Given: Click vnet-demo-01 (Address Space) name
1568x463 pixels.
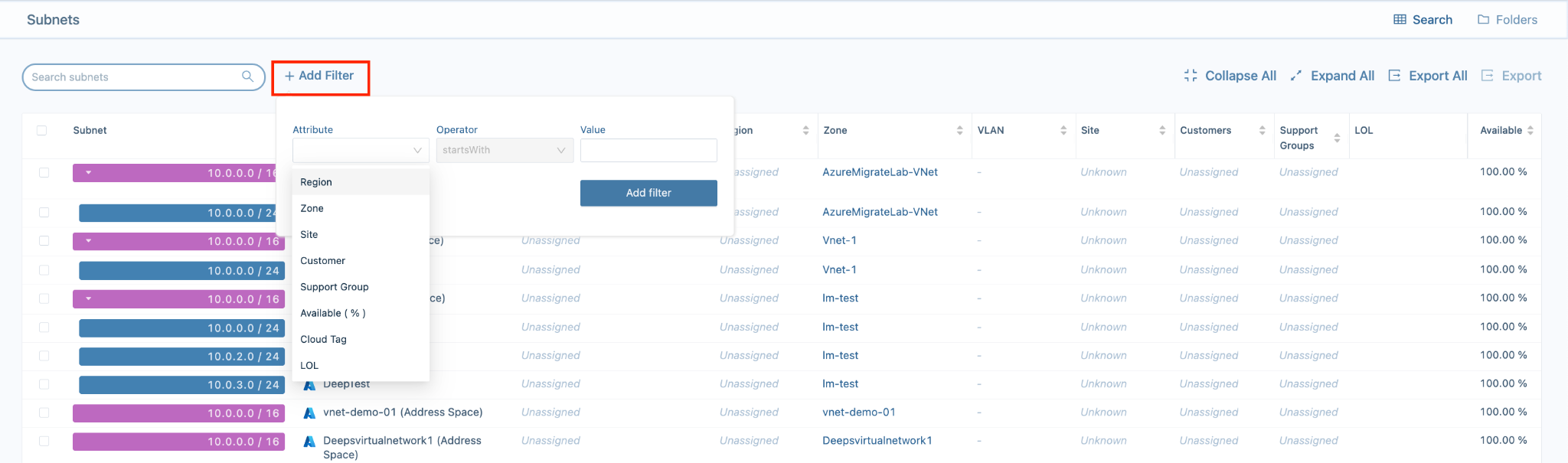Looking at the screenshot, I should pos(403,412).
